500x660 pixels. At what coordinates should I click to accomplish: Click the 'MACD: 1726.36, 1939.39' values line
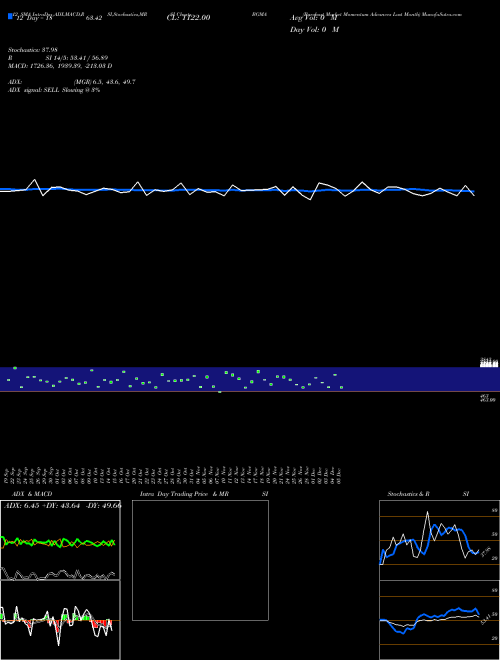tap(60, 66)
